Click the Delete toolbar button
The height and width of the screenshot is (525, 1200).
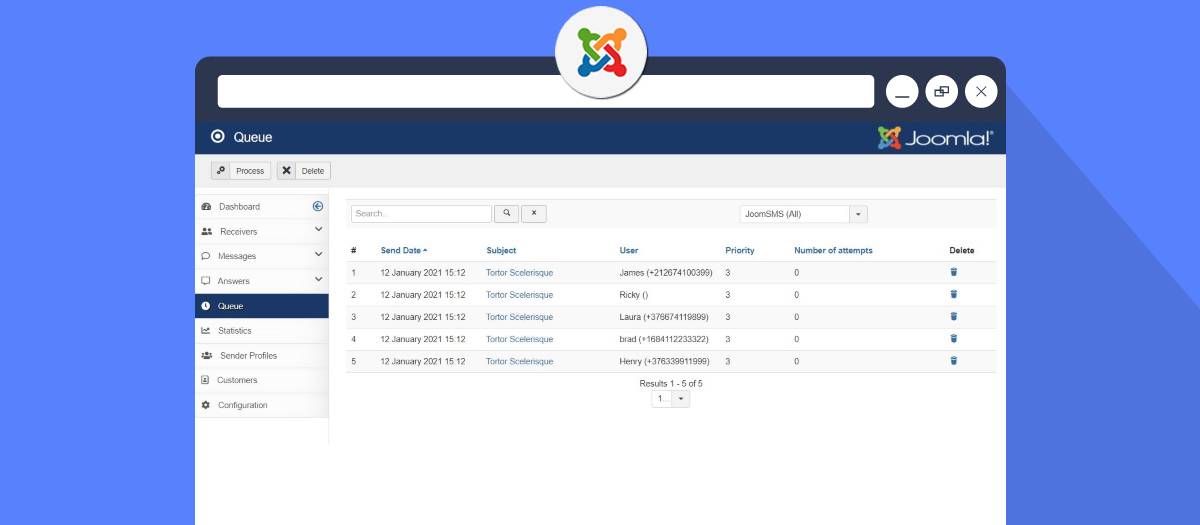[x=303, y=171]
